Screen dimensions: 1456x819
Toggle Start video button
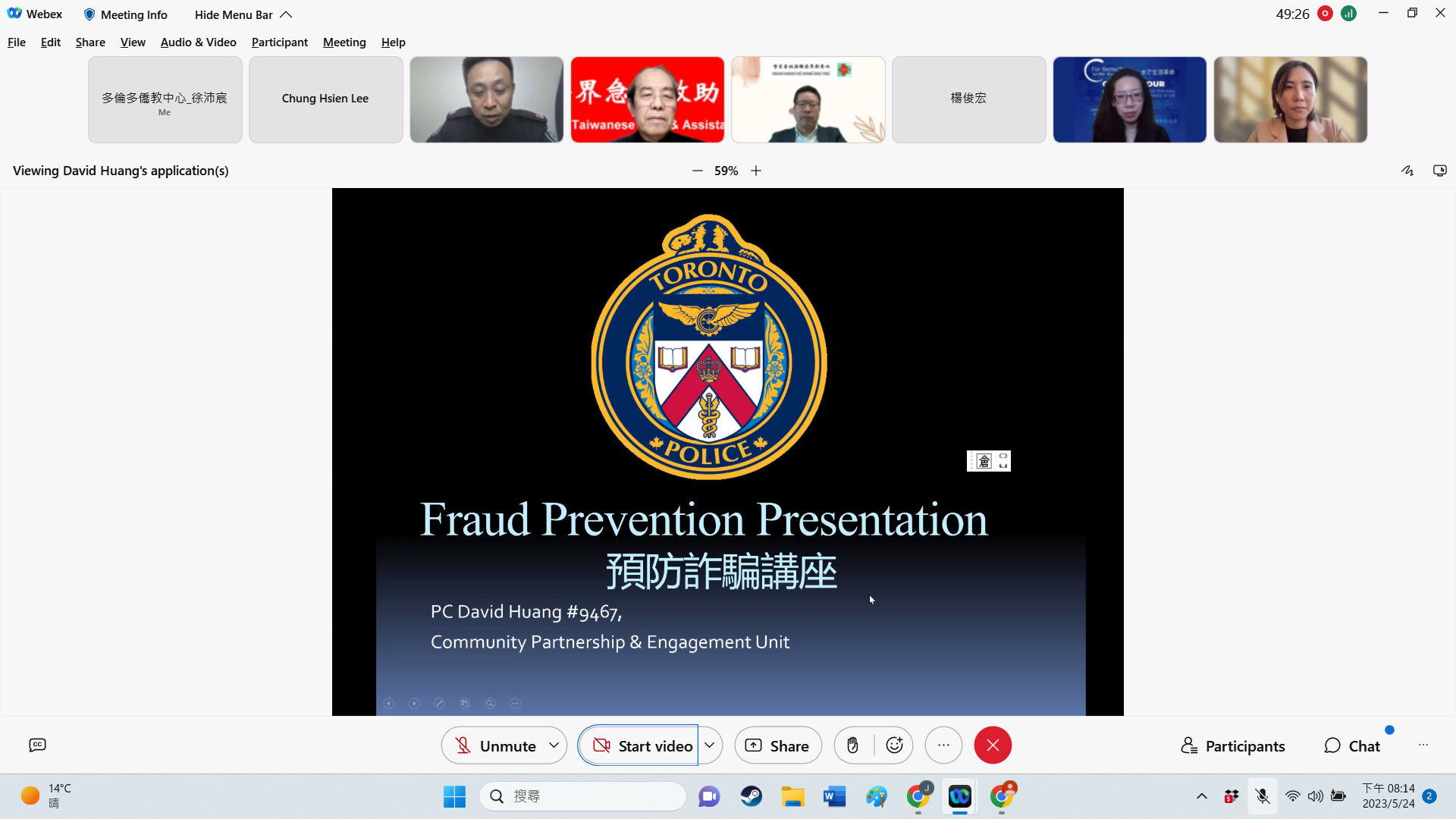point(642,745)
